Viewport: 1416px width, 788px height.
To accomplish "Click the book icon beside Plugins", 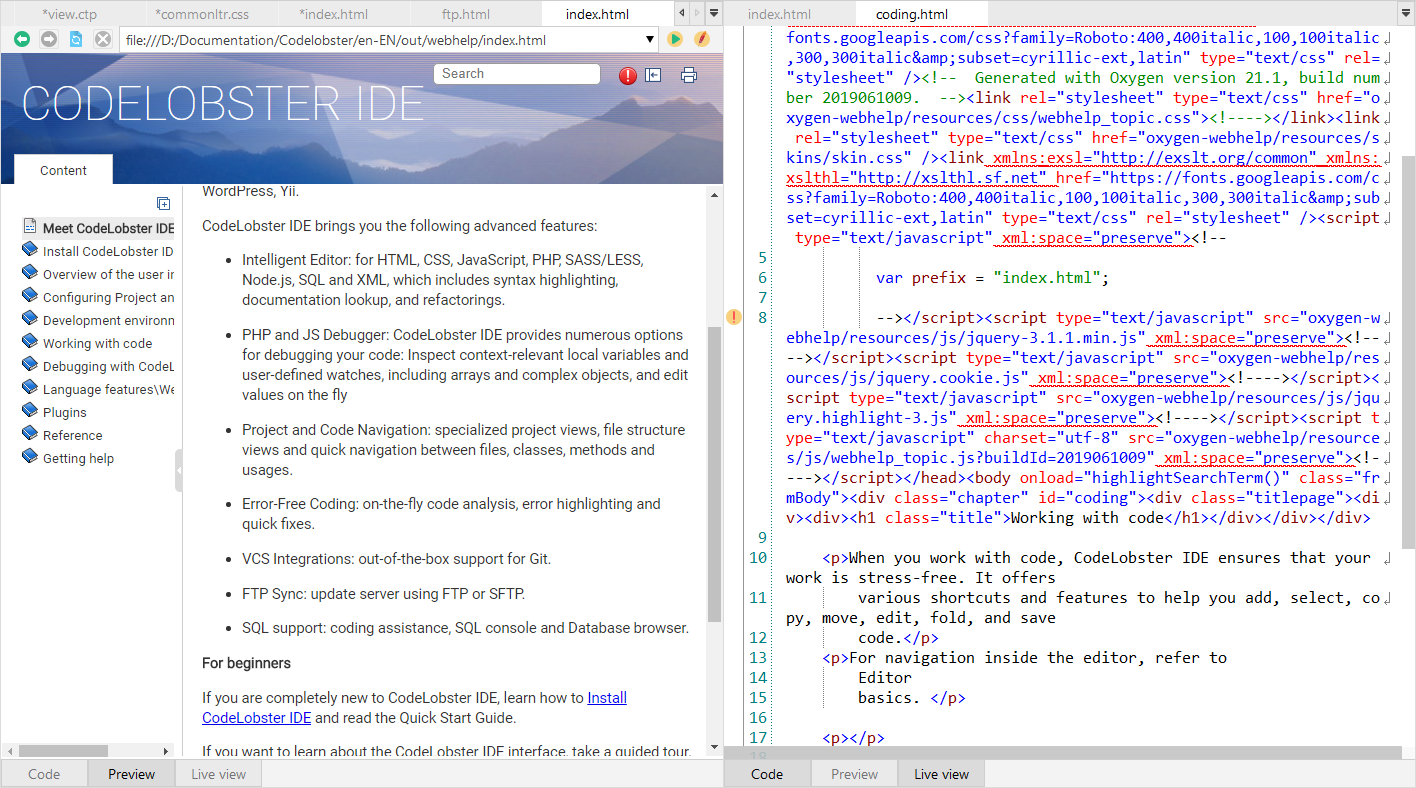I will pyautogui.click(x=30, y=411).
